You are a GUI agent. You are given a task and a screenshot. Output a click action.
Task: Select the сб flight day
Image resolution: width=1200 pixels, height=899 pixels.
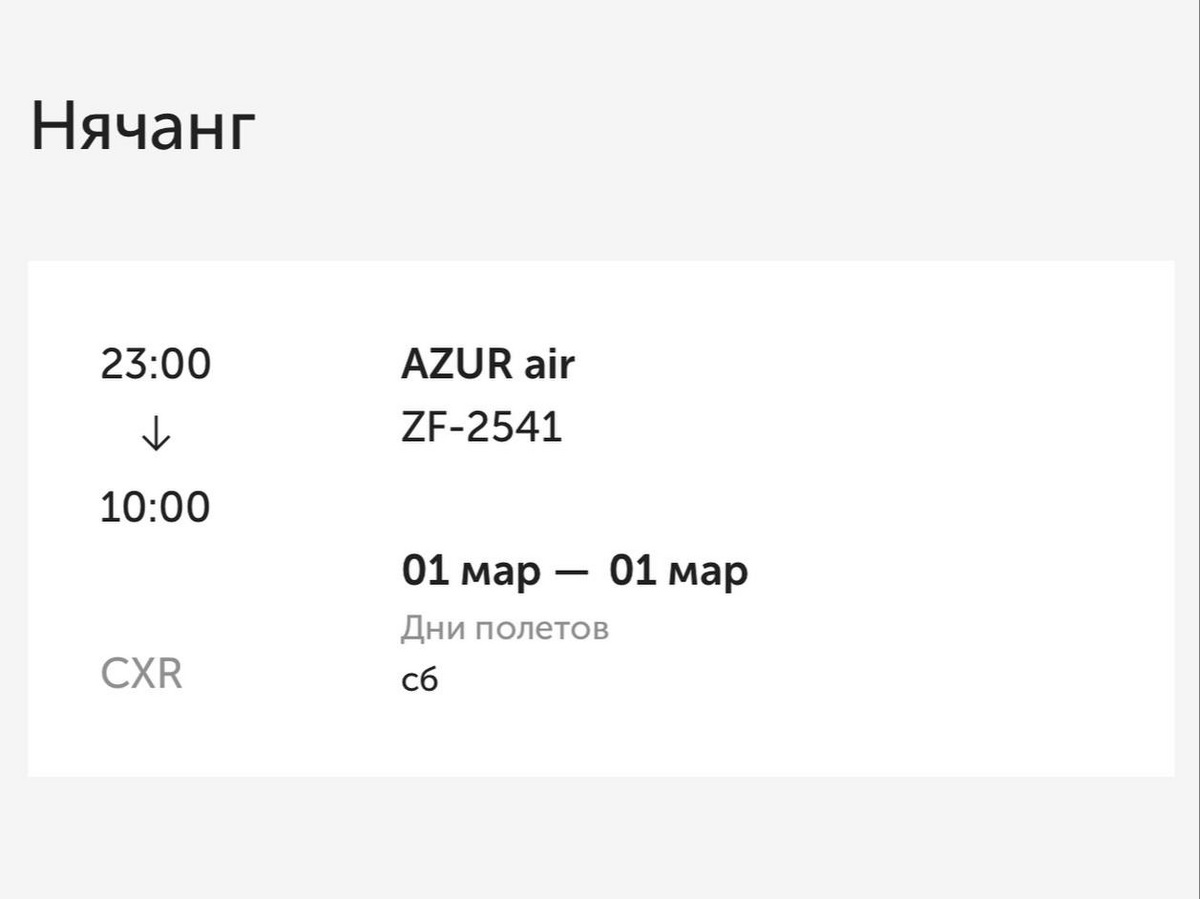(x=419, y=680)
